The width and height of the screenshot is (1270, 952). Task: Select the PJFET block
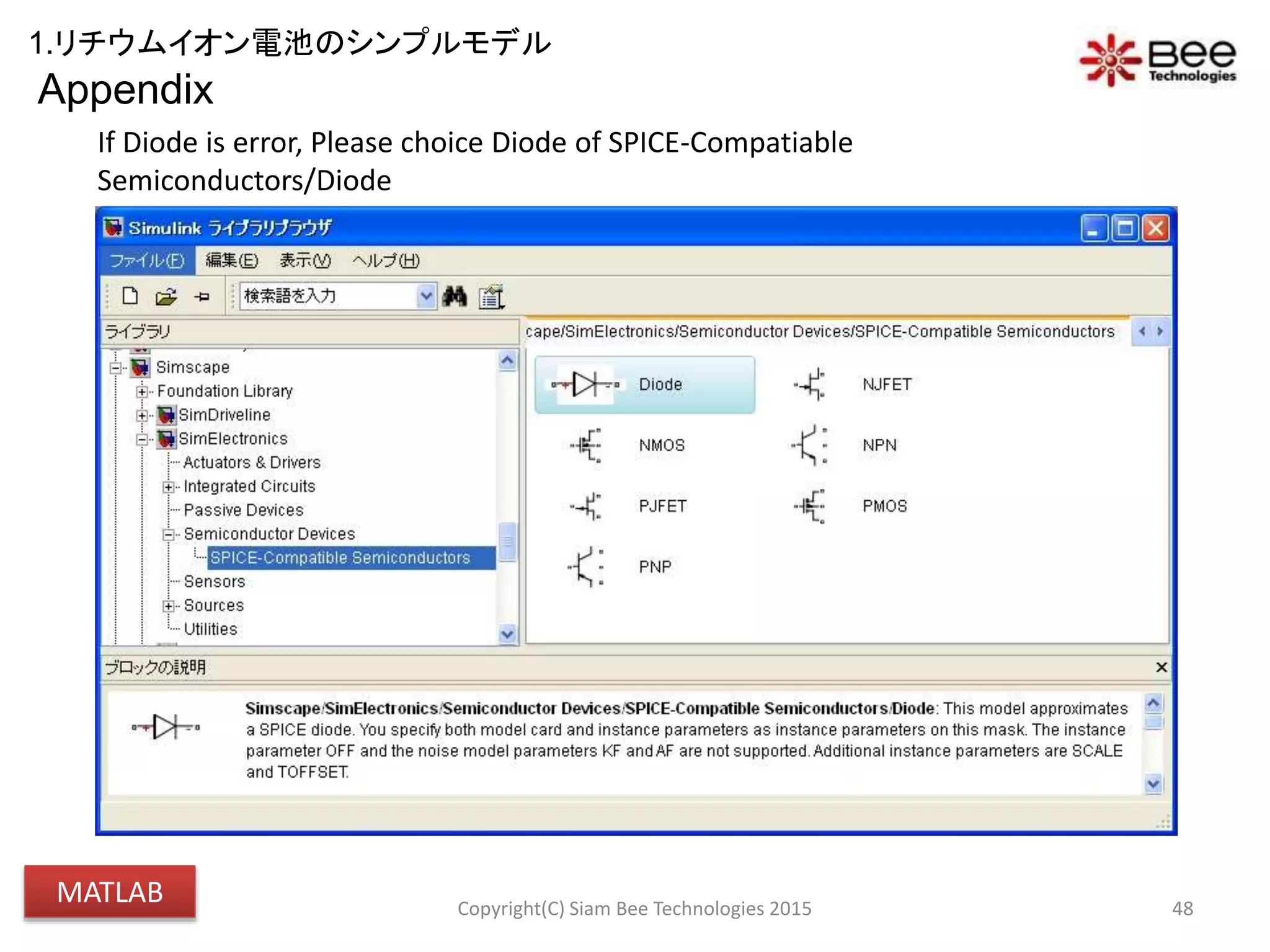[628, 506]
